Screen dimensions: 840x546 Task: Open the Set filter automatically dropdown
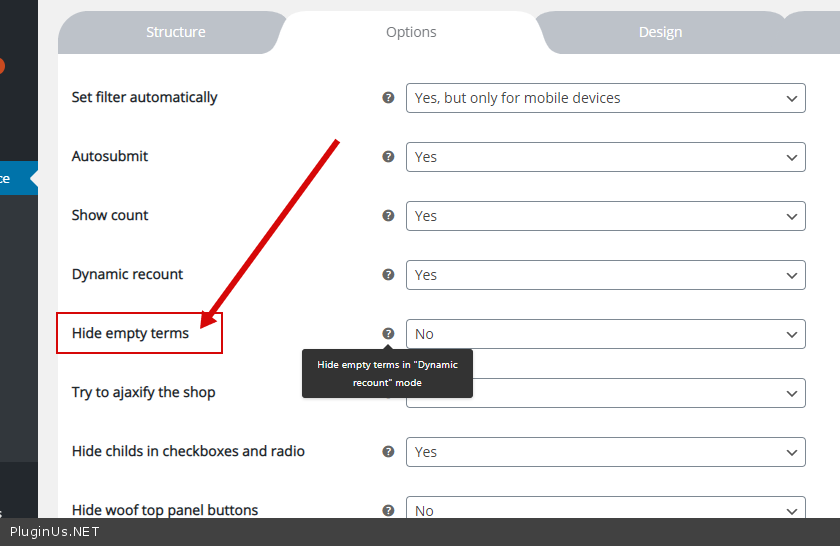[605, 98]
